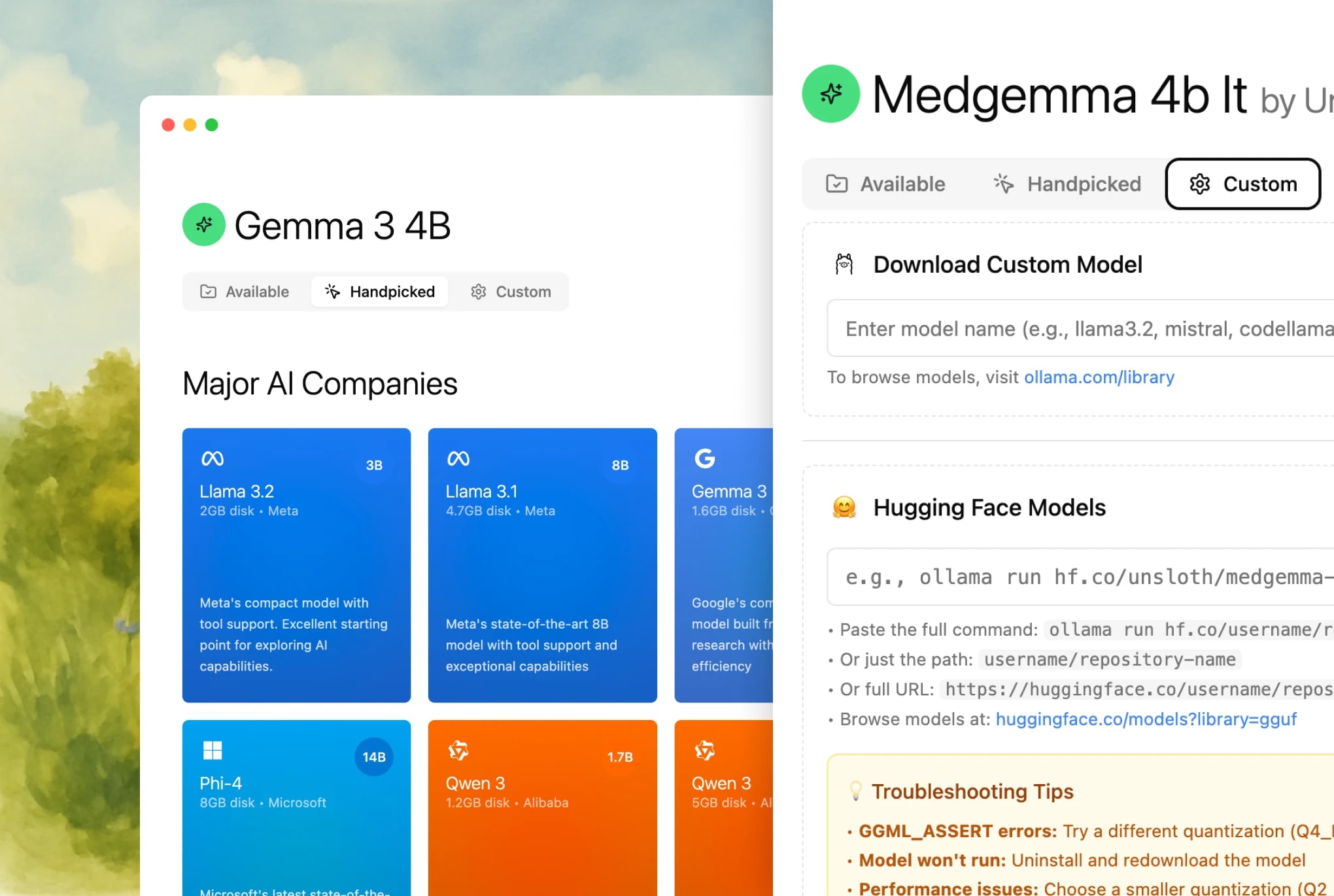The image size is (1334, 896).
Task: Click the Microsoft logo on Phi-4 card
Action: (x=213, y=750)
